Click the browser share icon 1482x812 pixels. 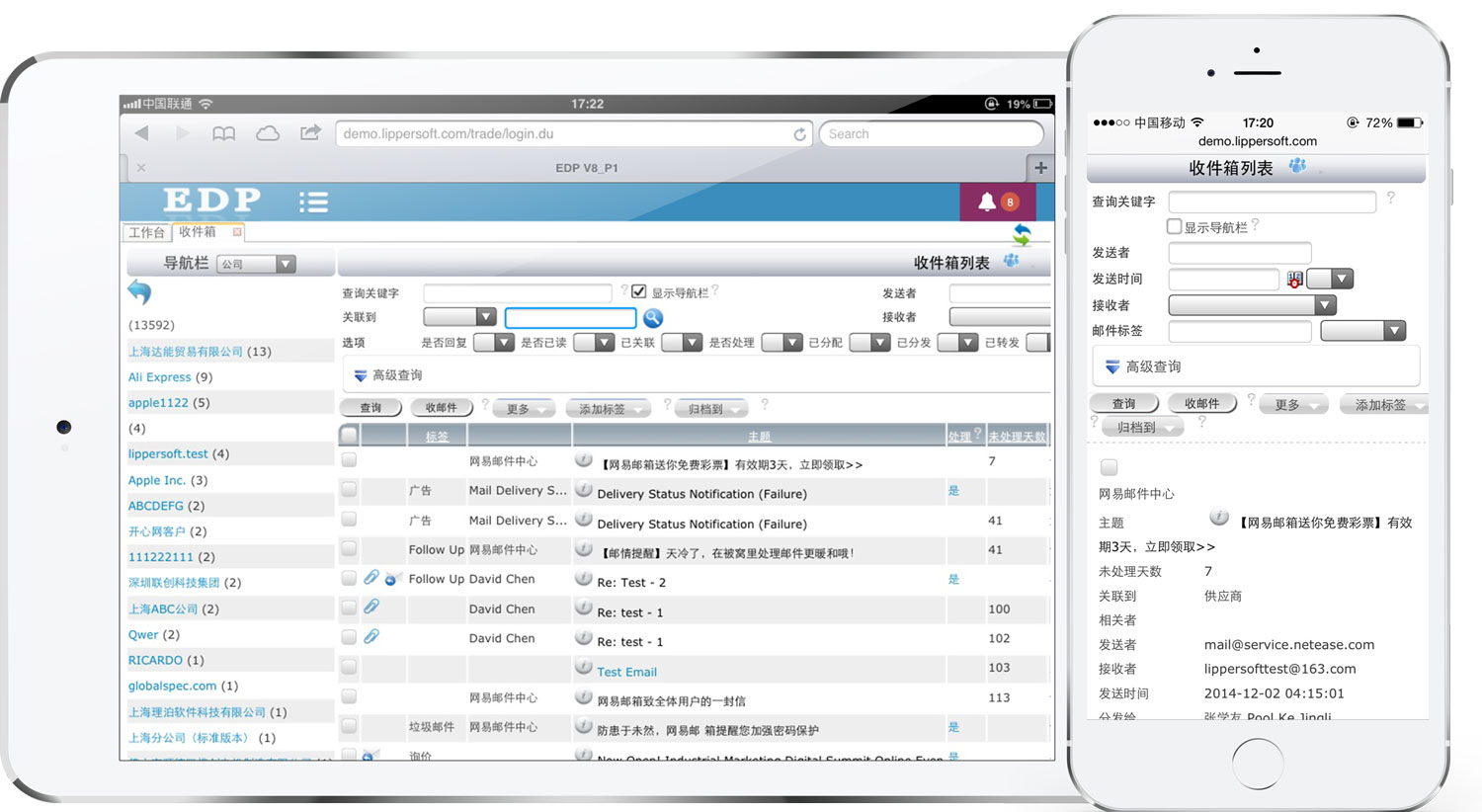tap(310, 133)
